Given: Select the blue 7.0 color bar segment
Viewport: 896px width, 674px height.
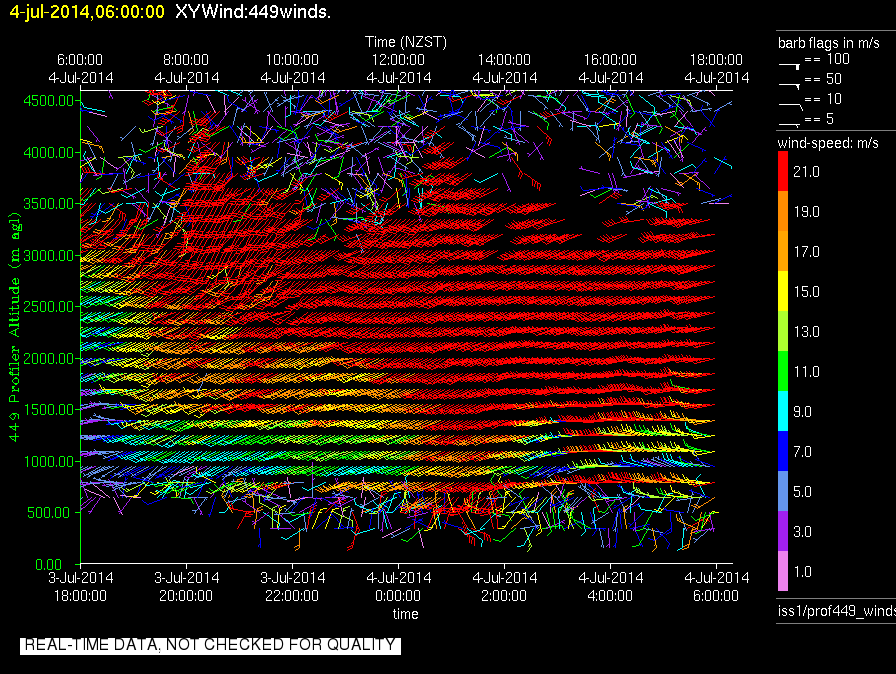Looking at the screenshot, I should point(783,451).
